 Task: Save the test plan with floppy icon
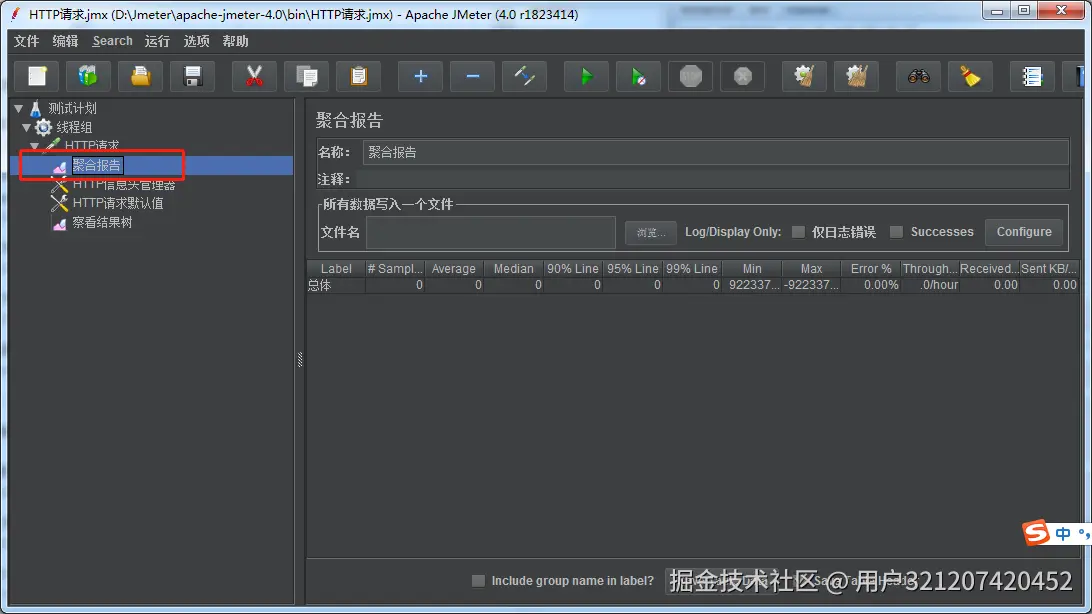point(193,76)
